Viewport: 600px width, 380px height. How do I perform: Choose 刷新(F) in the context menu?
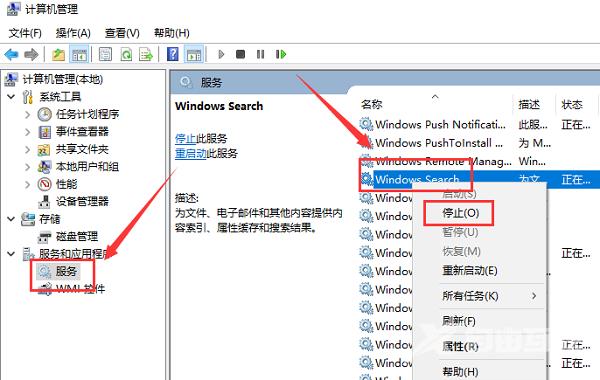coord(459,321)
